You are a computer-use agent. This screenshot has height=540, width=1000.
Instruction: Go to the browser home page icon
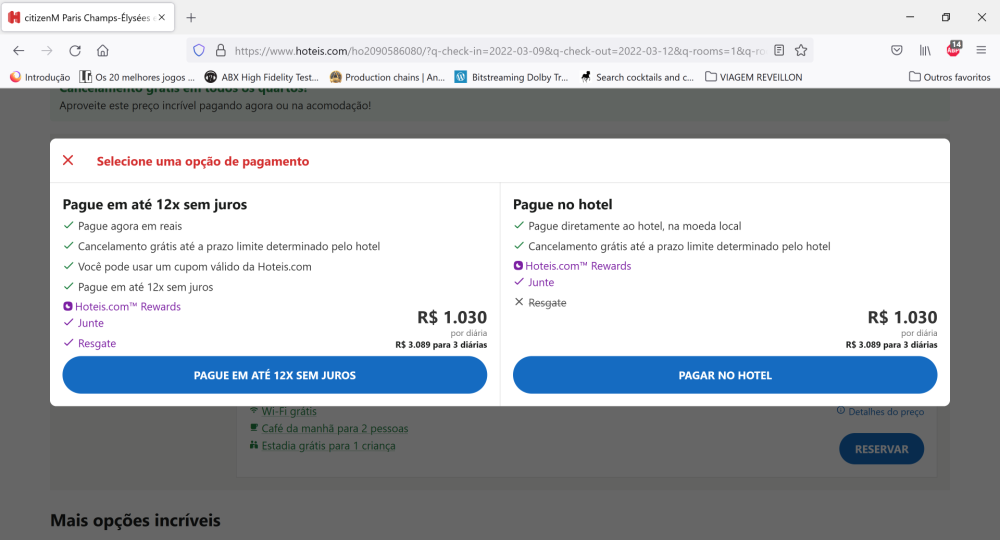(x=103, y=50)
